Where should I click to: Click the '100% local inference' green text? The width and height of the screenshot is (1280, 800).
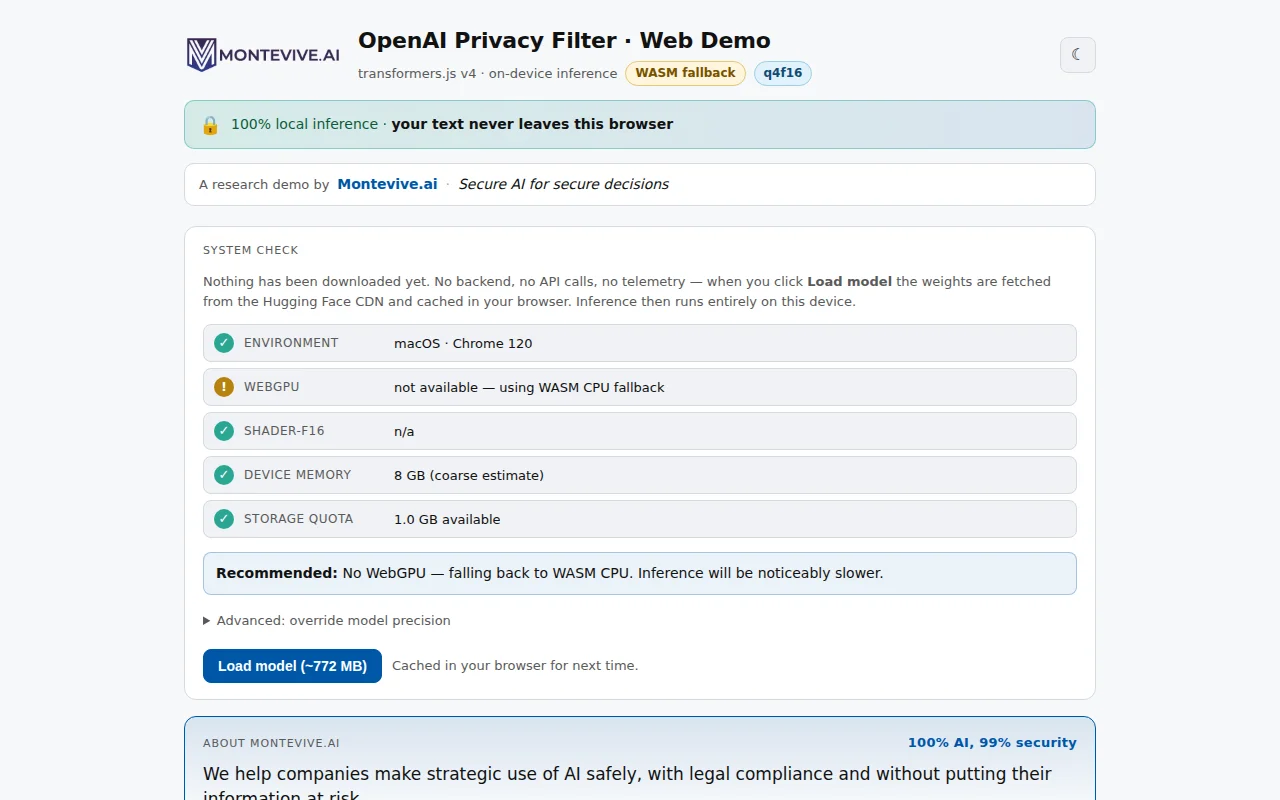pyautogui.click(x=304, y=125)
